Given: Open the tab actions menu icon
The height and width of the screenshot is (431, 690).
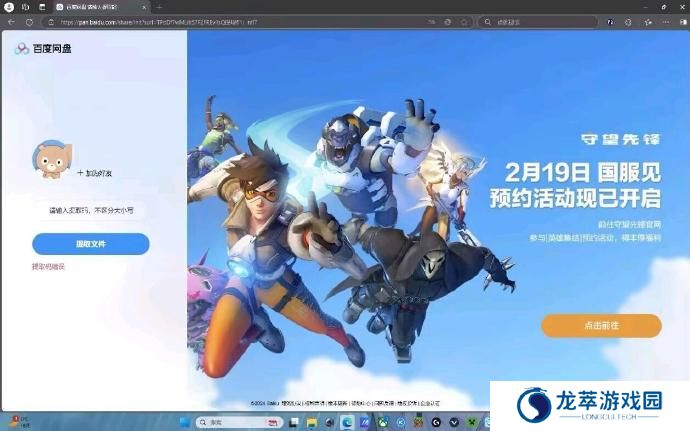Looking at the screenshot, I should (42, 7).
